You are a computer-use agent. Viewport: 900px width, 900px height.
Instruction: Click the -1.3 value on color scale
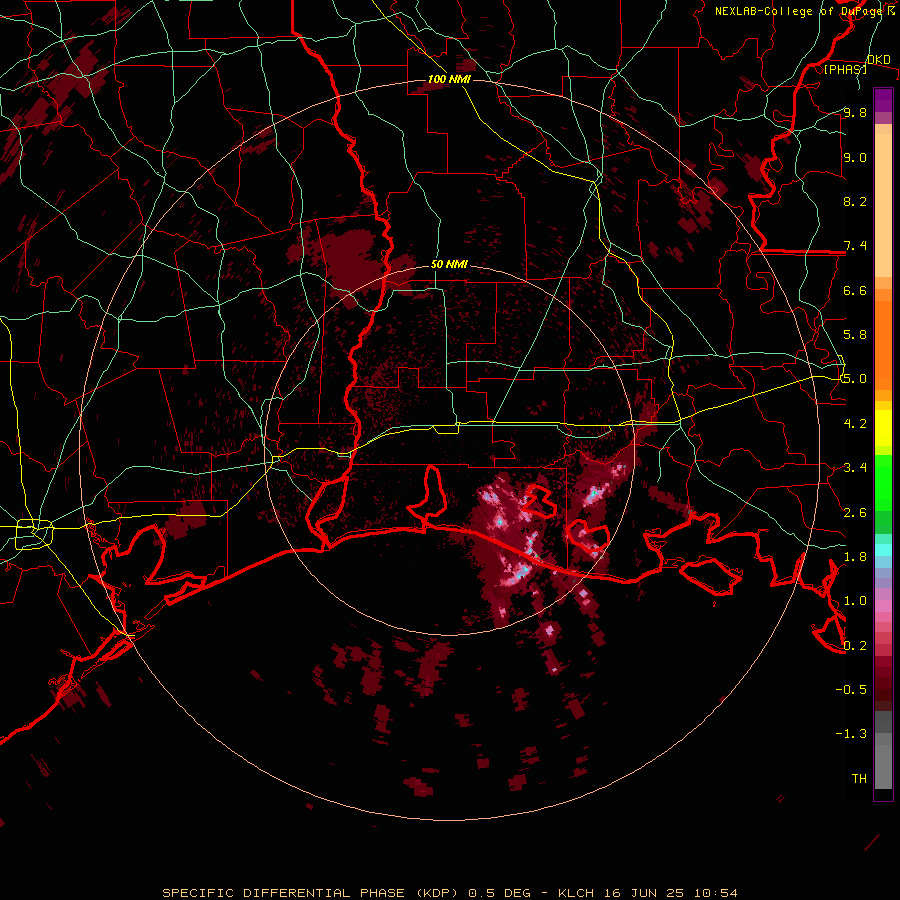point(851,734)
